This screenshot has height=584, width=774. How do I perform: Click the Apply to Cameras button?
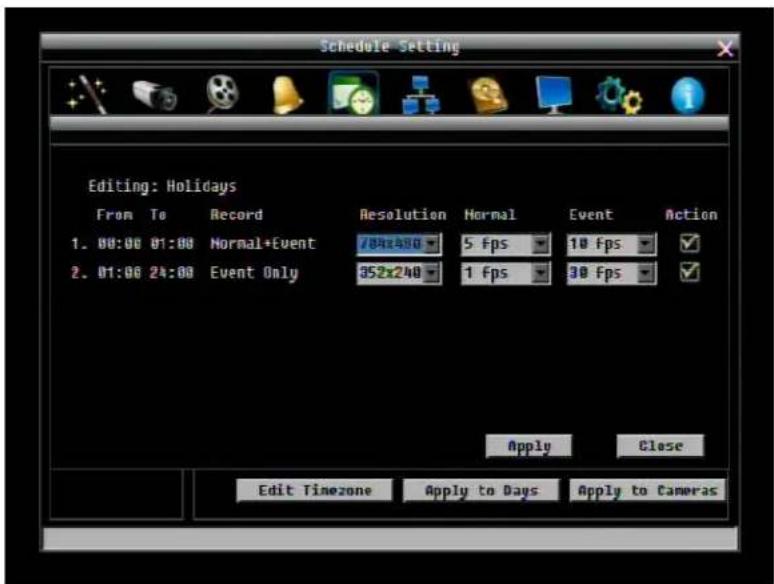point(647,490)
